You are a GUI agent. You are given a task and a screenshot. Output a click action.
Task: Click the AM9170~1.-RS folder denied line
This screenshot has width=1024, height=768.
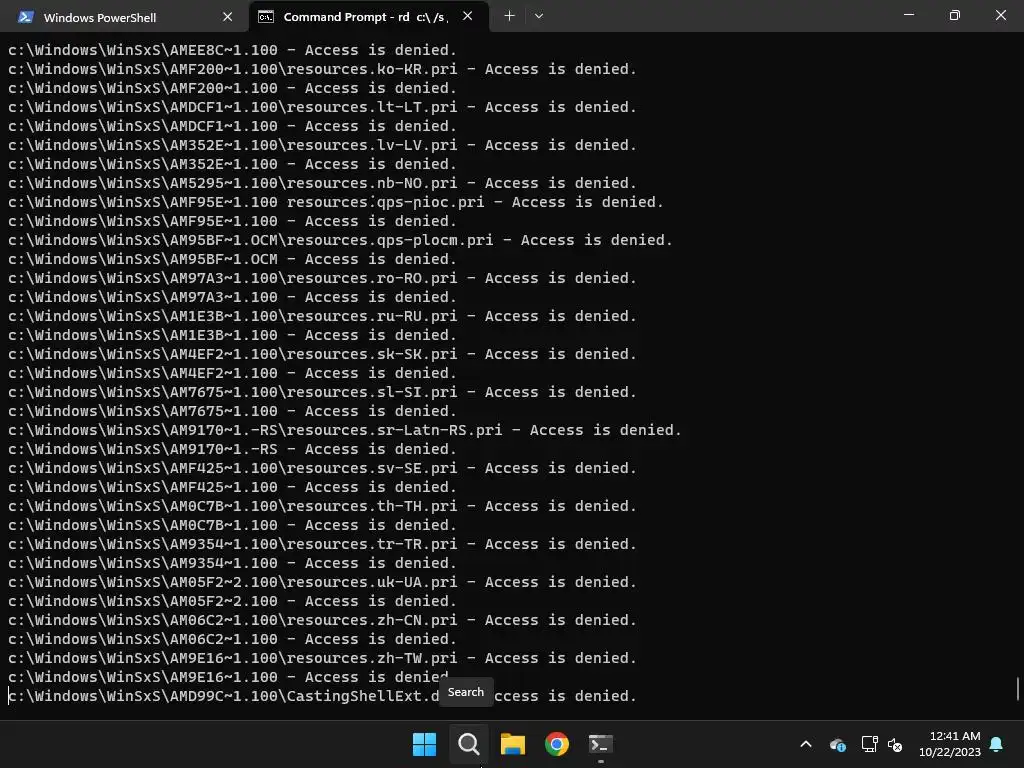232,449
